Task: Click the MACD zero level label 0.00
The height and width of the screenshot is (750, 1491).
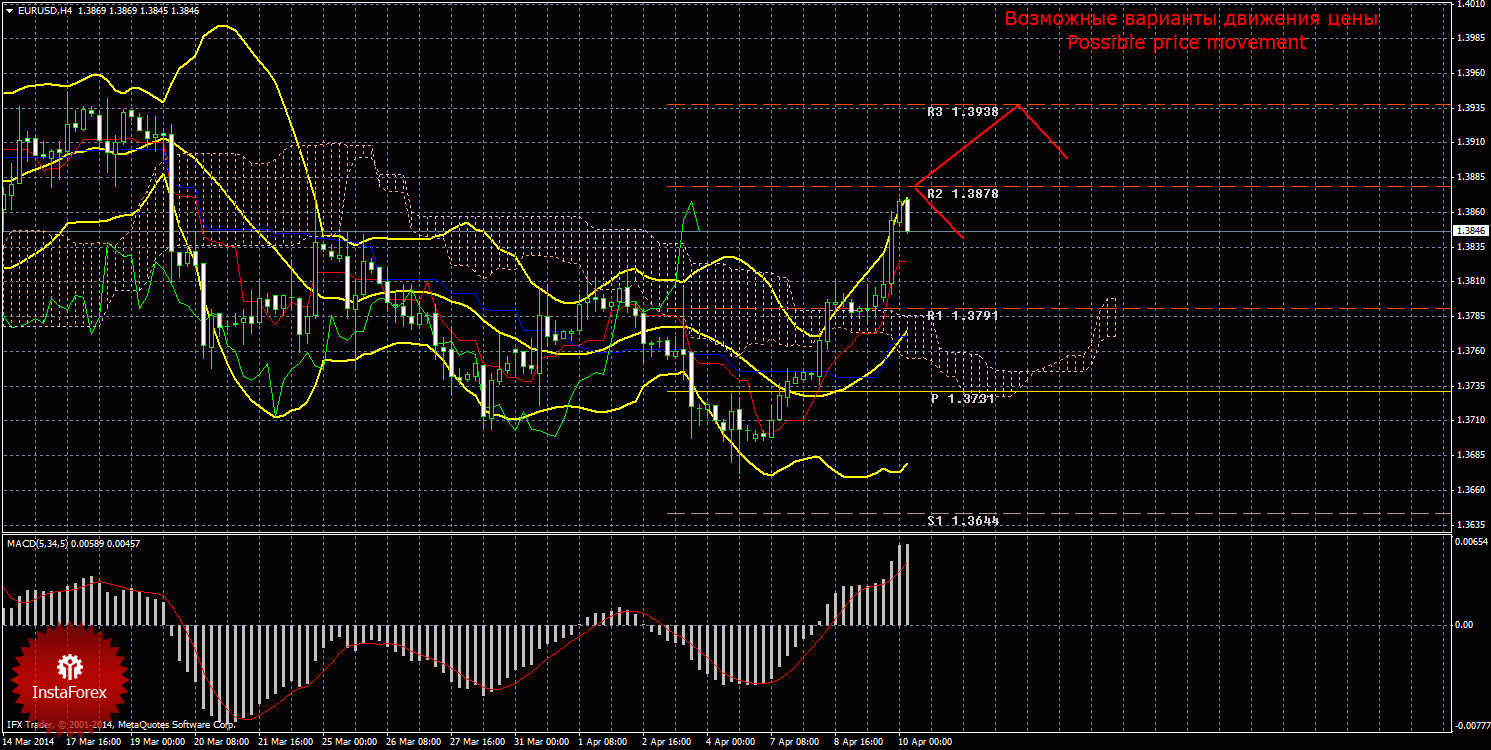Action: (1465, 625)
